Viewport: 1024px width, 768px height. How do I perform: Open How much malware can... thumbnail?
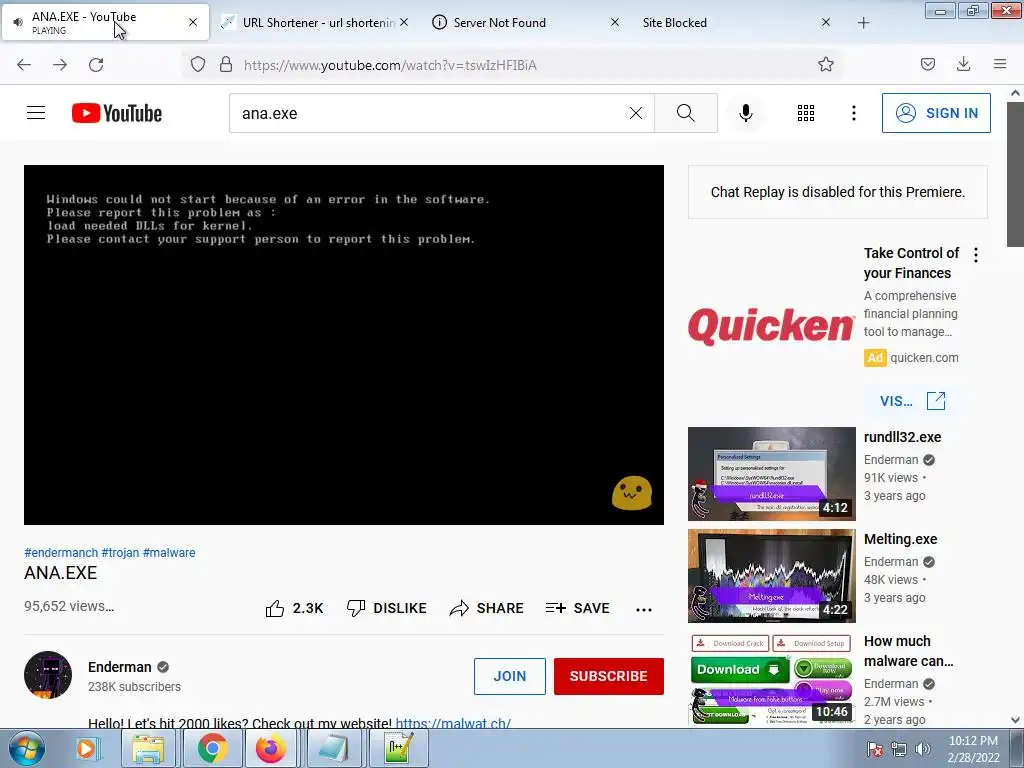point(771,678)
